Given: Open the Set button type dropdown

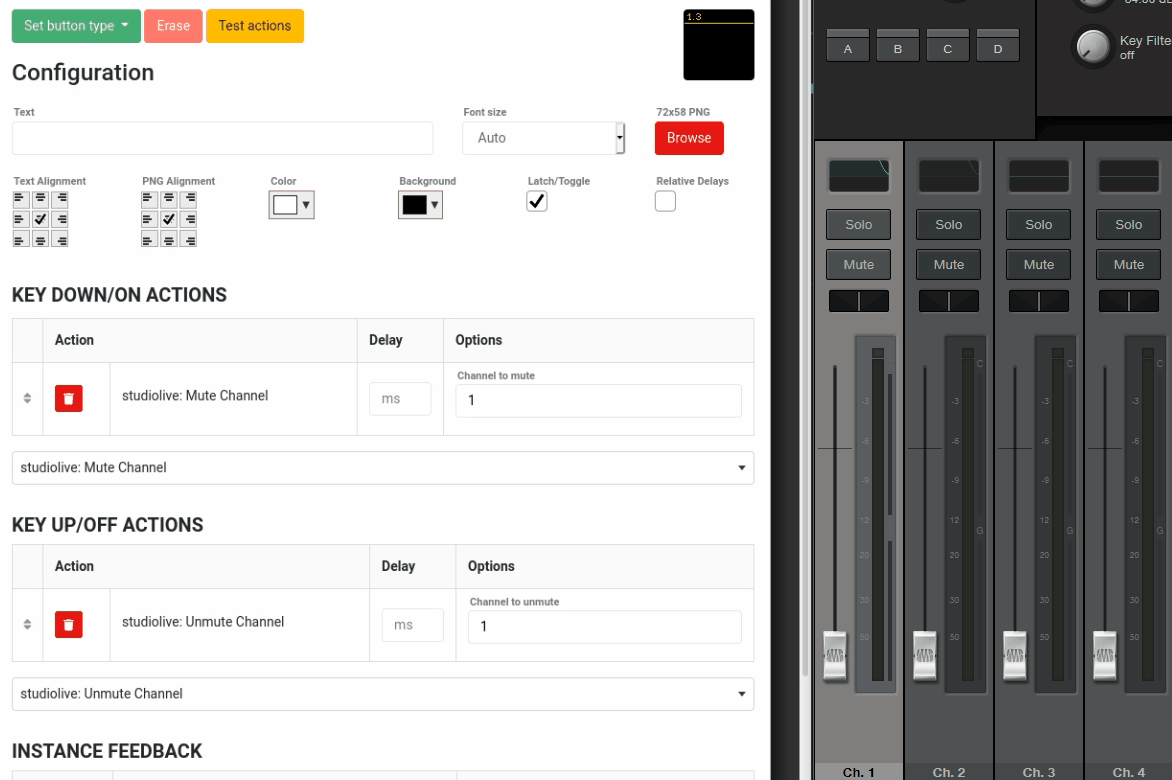Looking at the screenshot, I should [x=76, y=25].
